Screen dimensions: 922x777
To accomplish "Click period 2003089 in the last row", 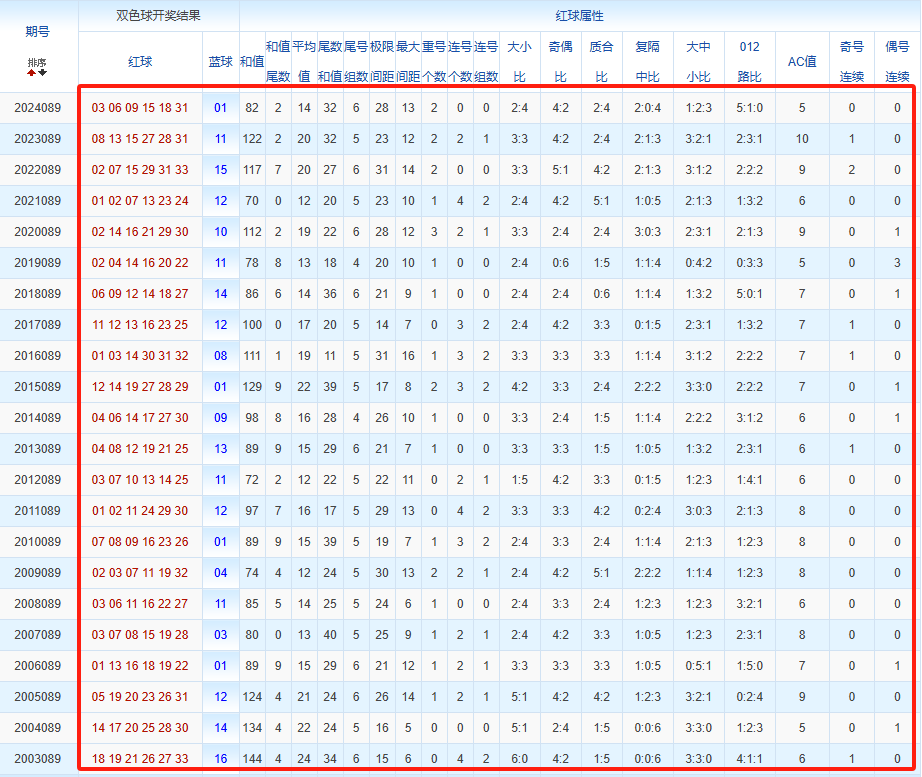I will (38, 759).
